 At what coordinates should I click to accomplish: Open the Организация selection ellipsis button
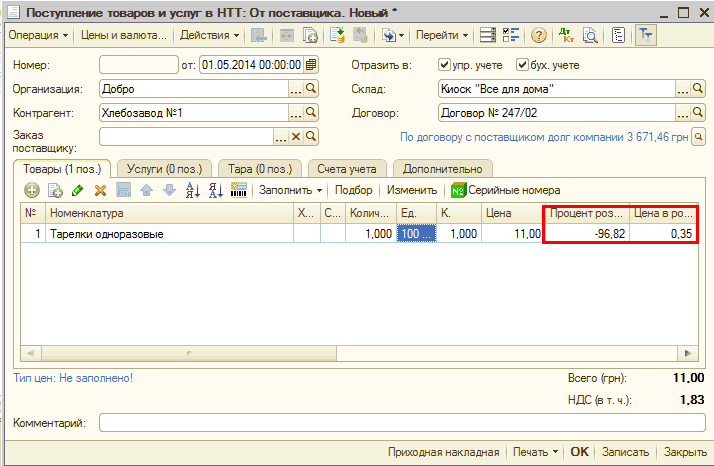click(x=296, y=88)
